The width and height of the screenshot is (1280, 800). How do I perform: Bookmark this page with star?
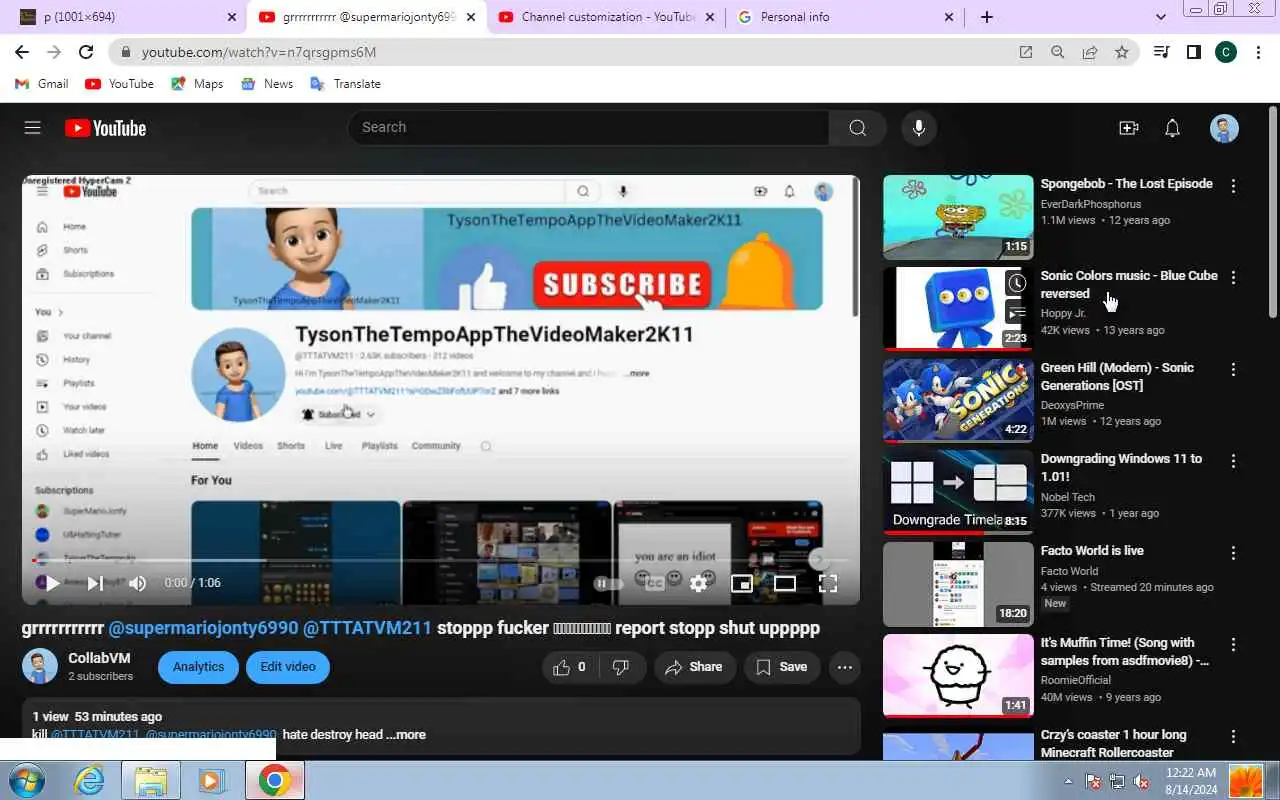click(1122, 52)
